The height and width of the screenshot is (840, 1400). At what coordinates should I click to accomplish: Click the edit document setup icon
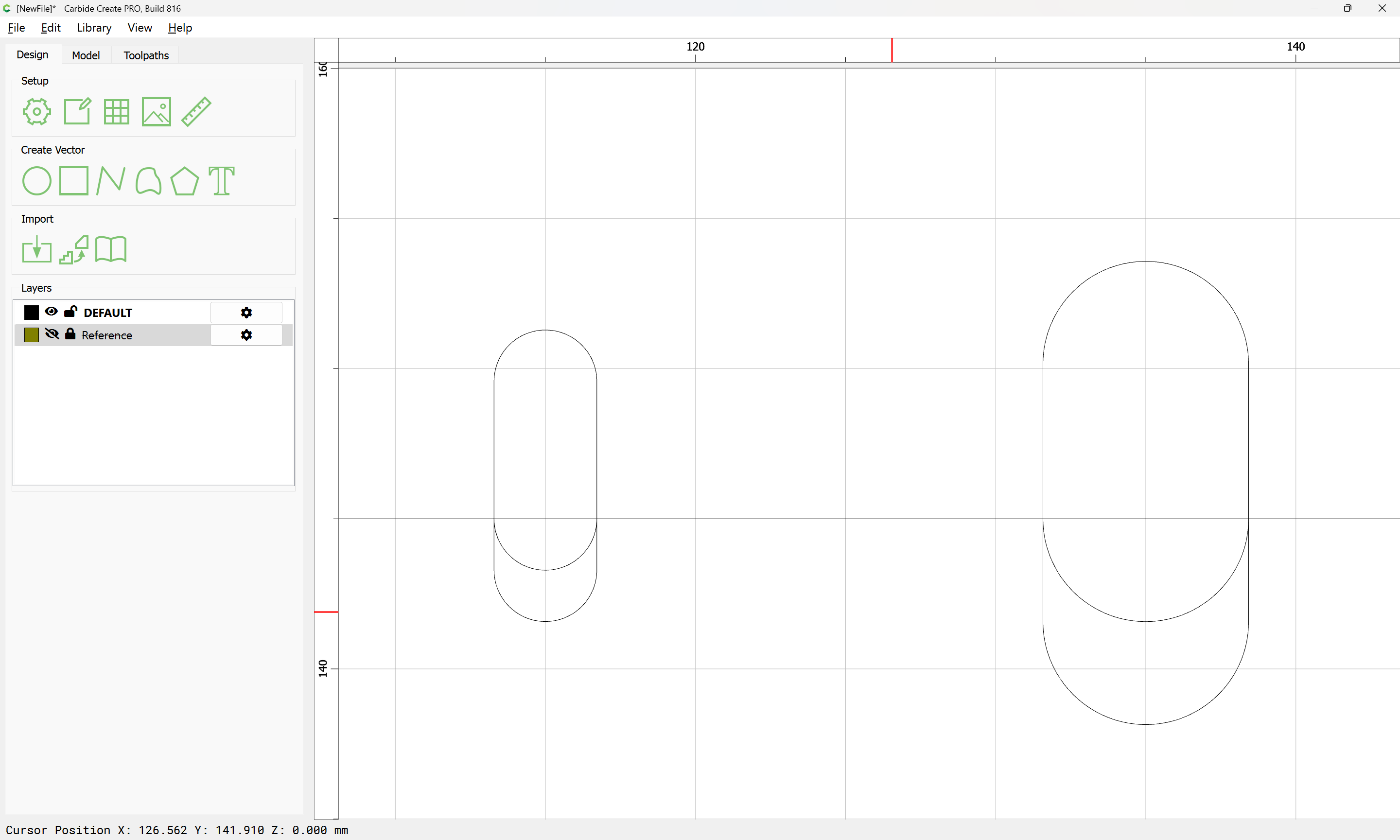point(77,111)
